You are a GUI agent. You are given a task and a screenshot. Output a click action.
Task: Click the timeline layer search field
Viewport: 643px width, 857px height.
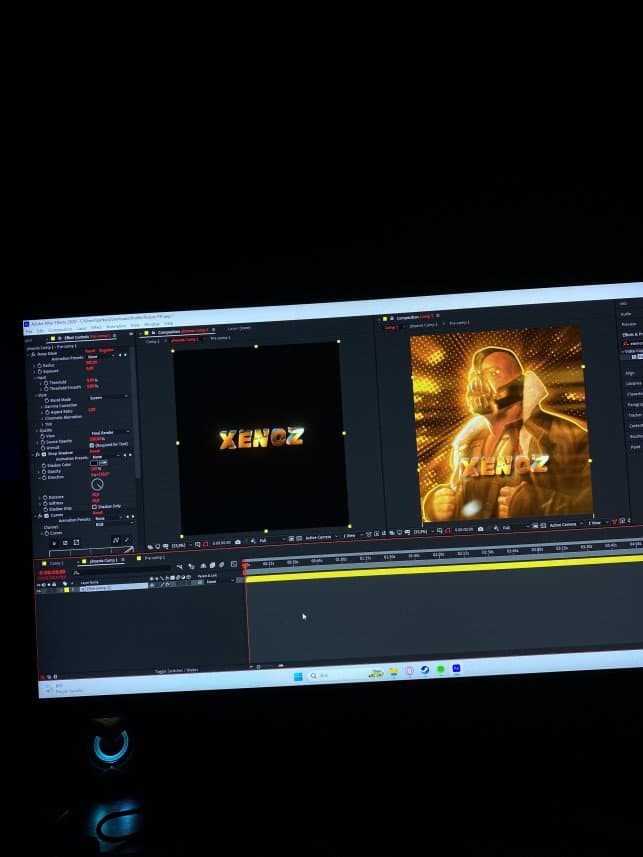coord(122,569)
